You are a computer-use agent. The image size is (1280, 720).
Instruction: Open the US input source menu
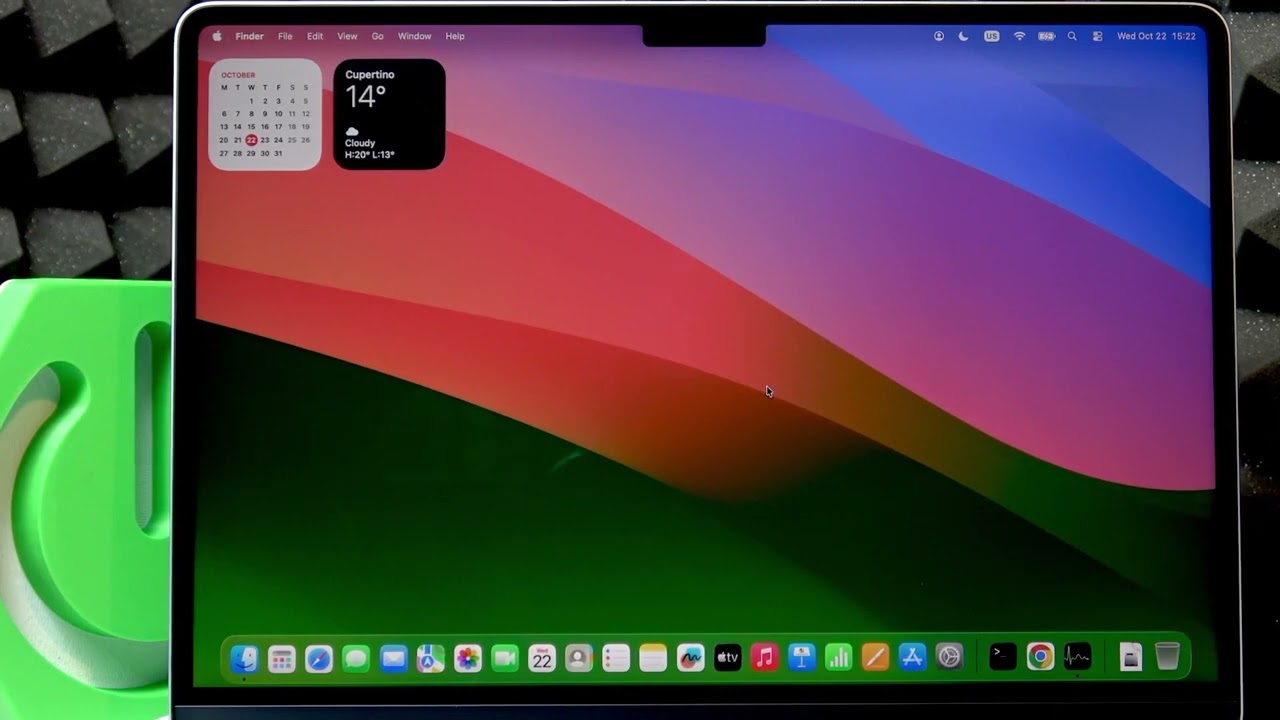tap(991, 36)
